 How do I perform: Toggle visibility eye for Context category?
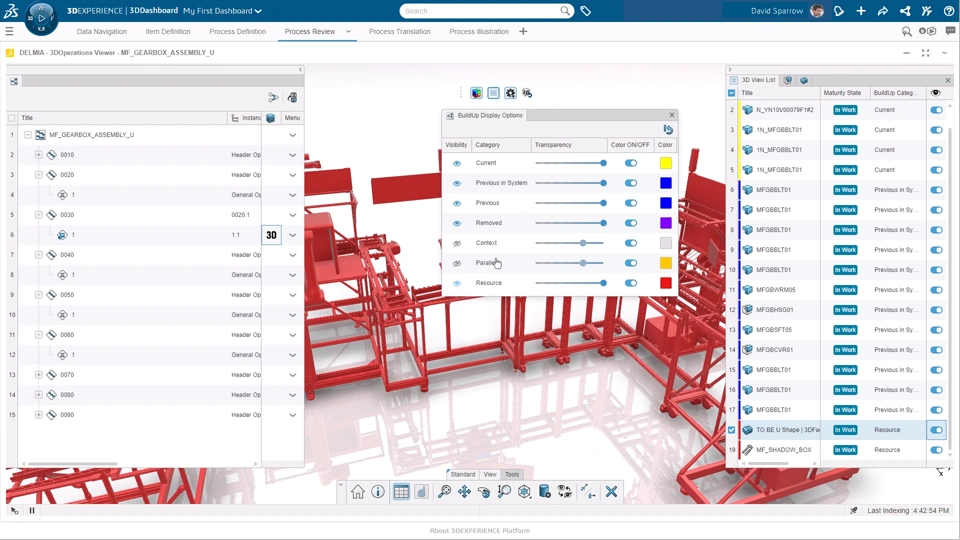[457, 243]
